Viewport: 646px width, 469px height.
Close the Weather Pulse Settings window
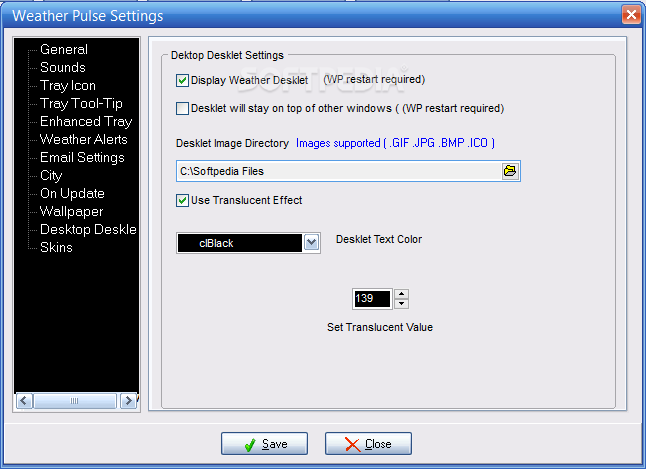[x=631, y=15]
